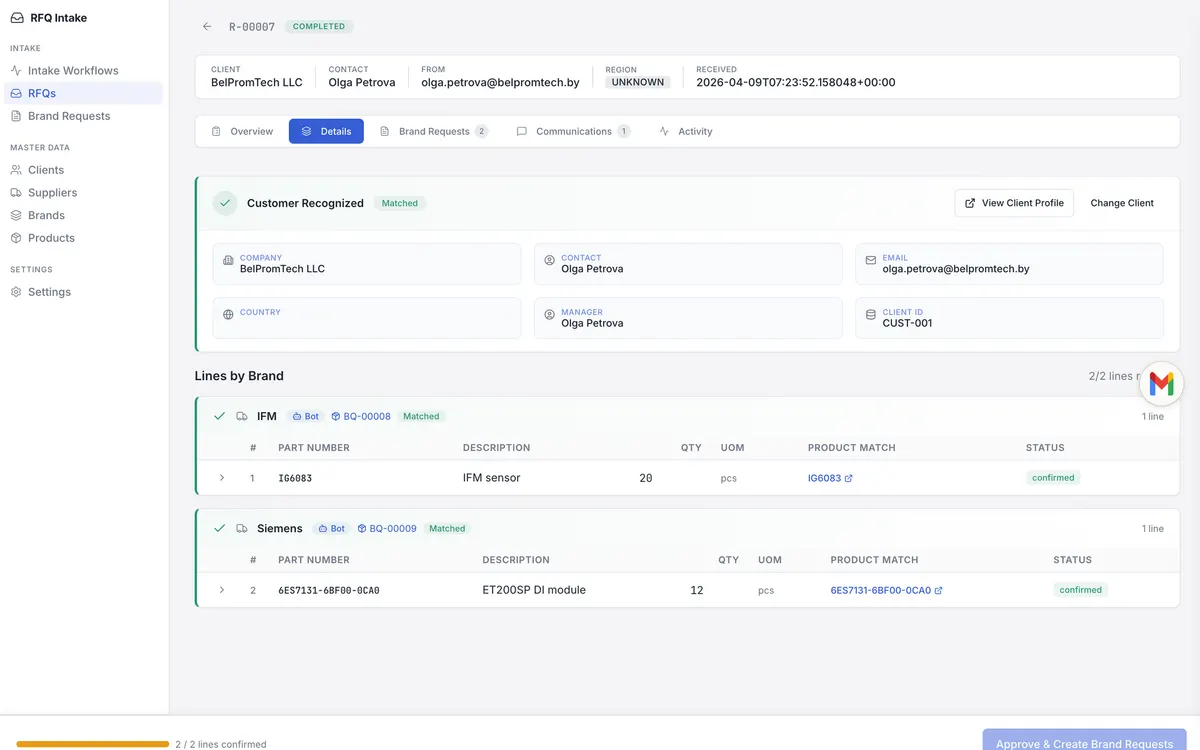Click the envelope icon in Email field

871,260
